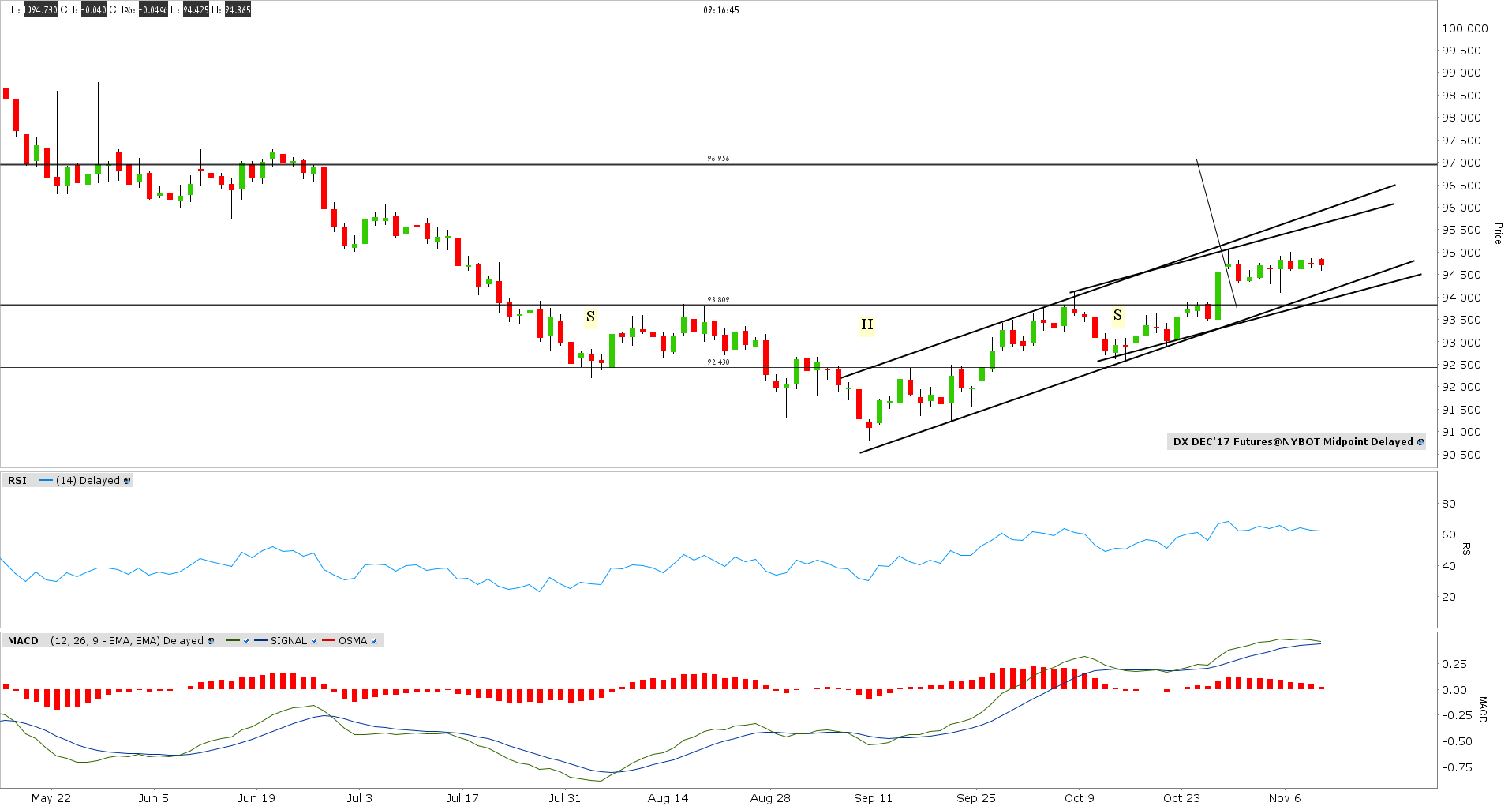Image resolution: width=1512 pixels, height=810 pixels.
Task: Click the RSI axis value 80
Action: (x=1449, y=504)
